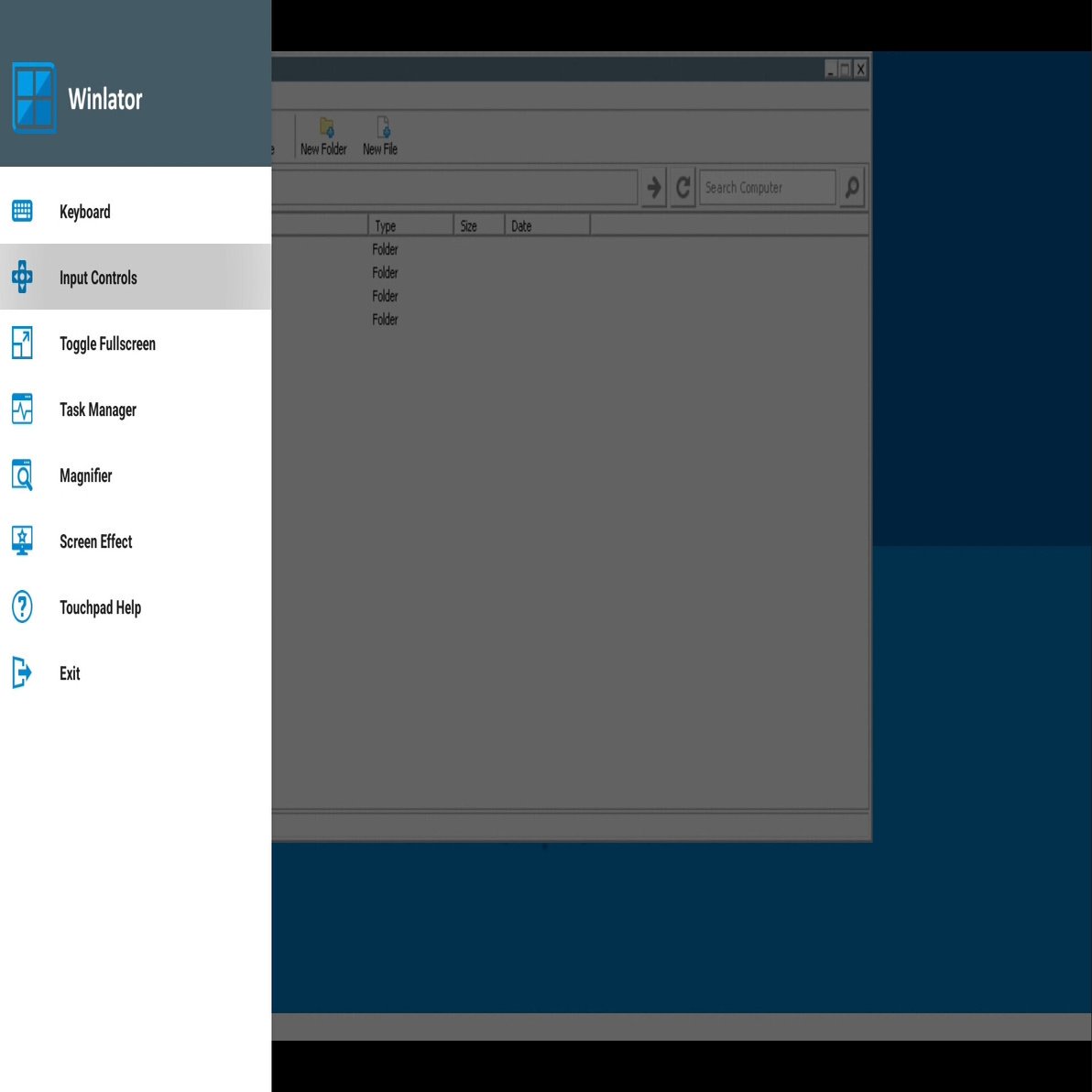Select the third Folder row
This screenshot has height=1092, width=1092.
click(x=570, y=296)
